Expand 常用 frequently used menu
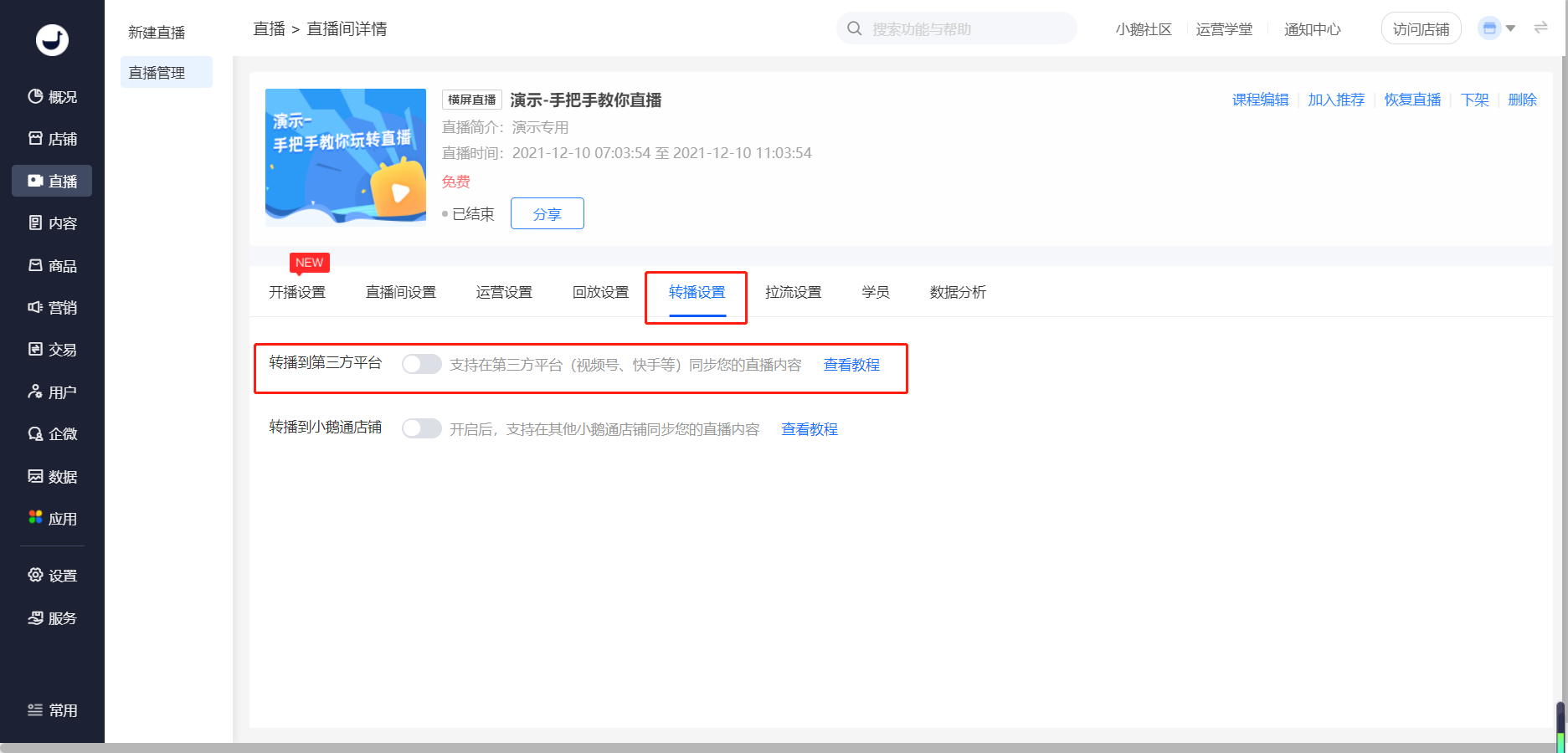The height and width of the screenshot is (753, 1568). tap(52, 710)
